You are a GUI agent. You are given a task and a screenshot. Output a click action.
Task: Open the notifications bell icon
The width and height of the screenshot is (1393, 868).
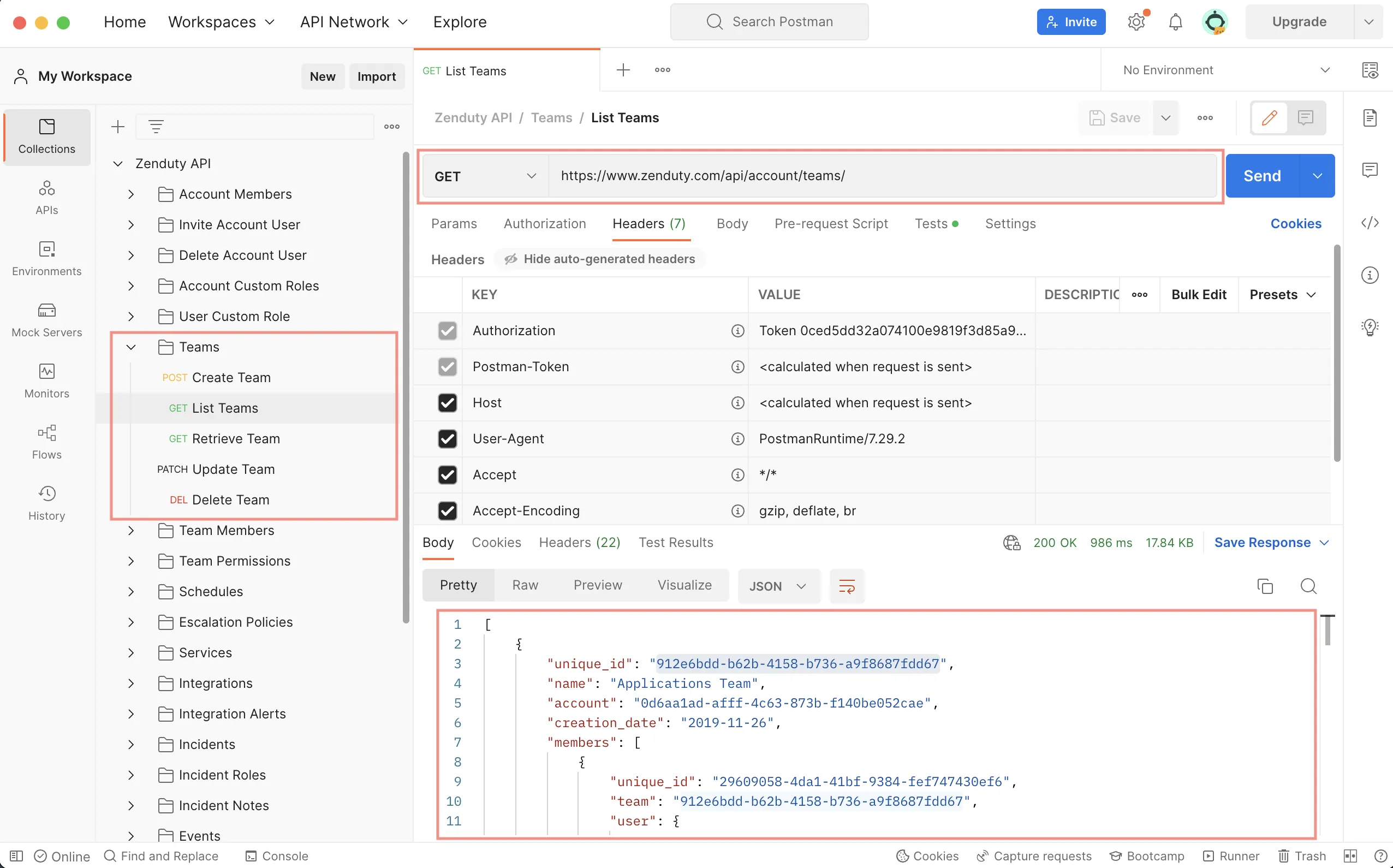[x=1175, y=22]
